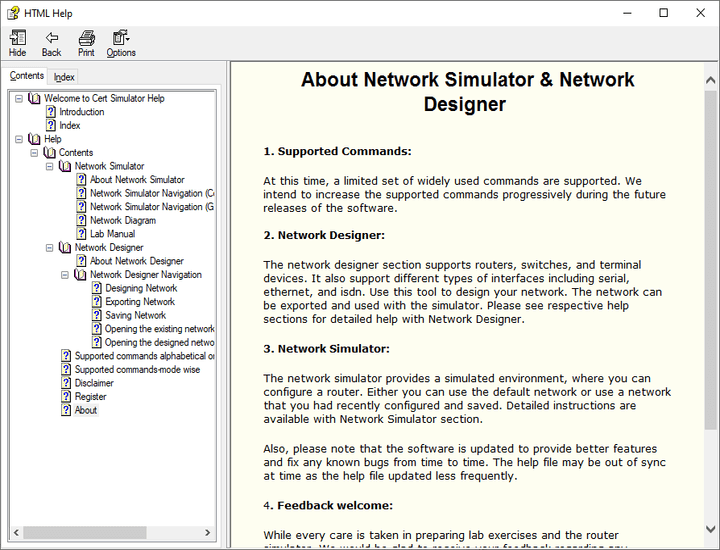Collapse the Network Designer Navigation node
720x550 pixels.
tap(65, 275)
